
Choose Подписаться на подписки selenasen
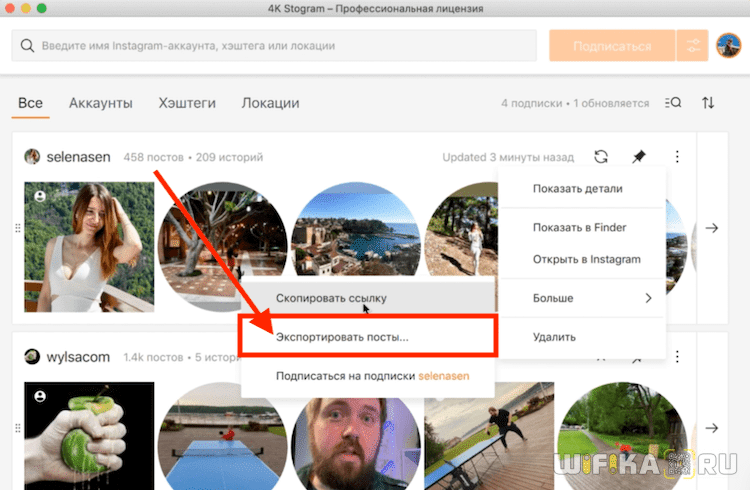click(368, 376)
